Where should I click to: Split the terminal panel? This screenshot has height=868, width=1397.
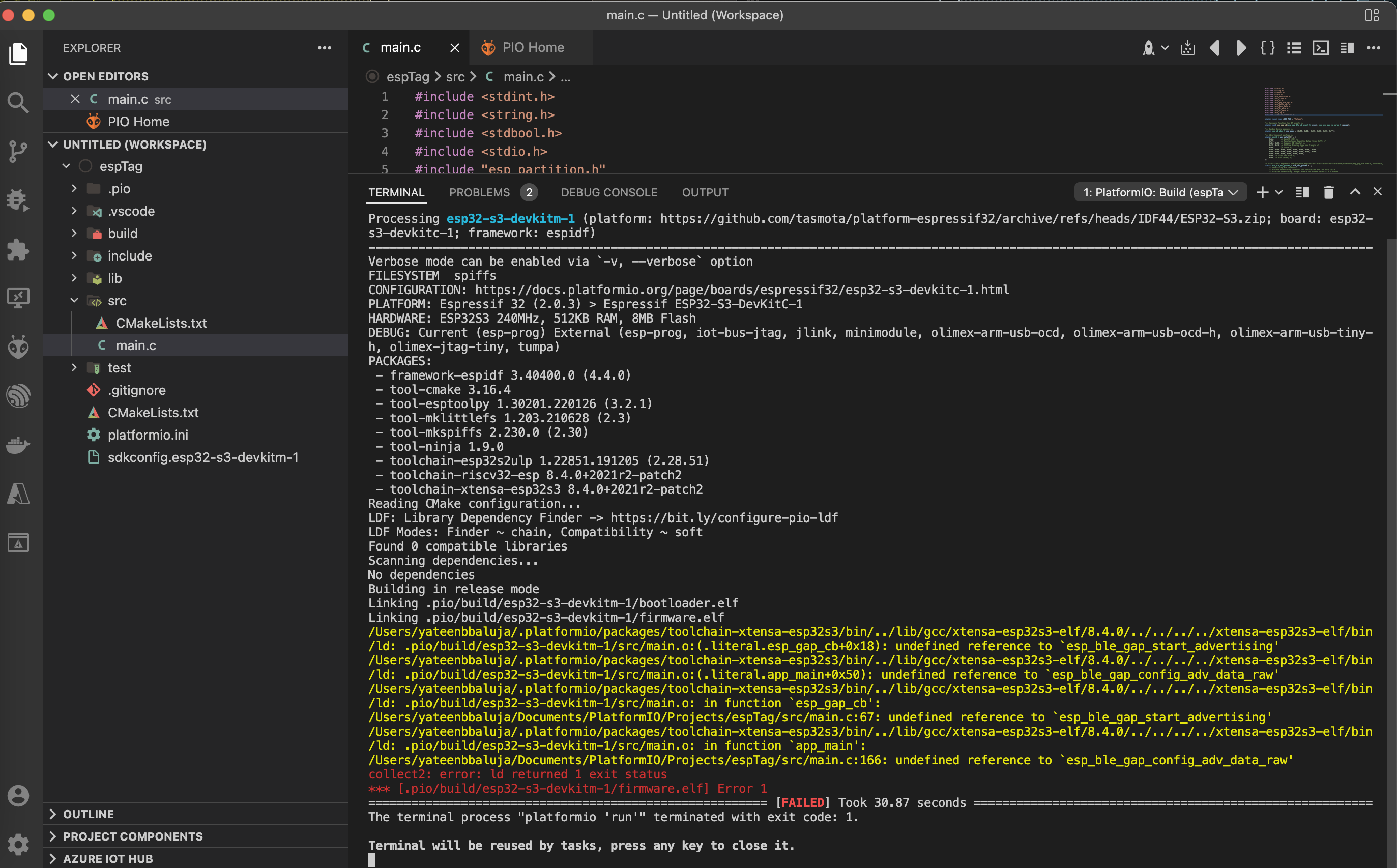tap(1302, 192)
